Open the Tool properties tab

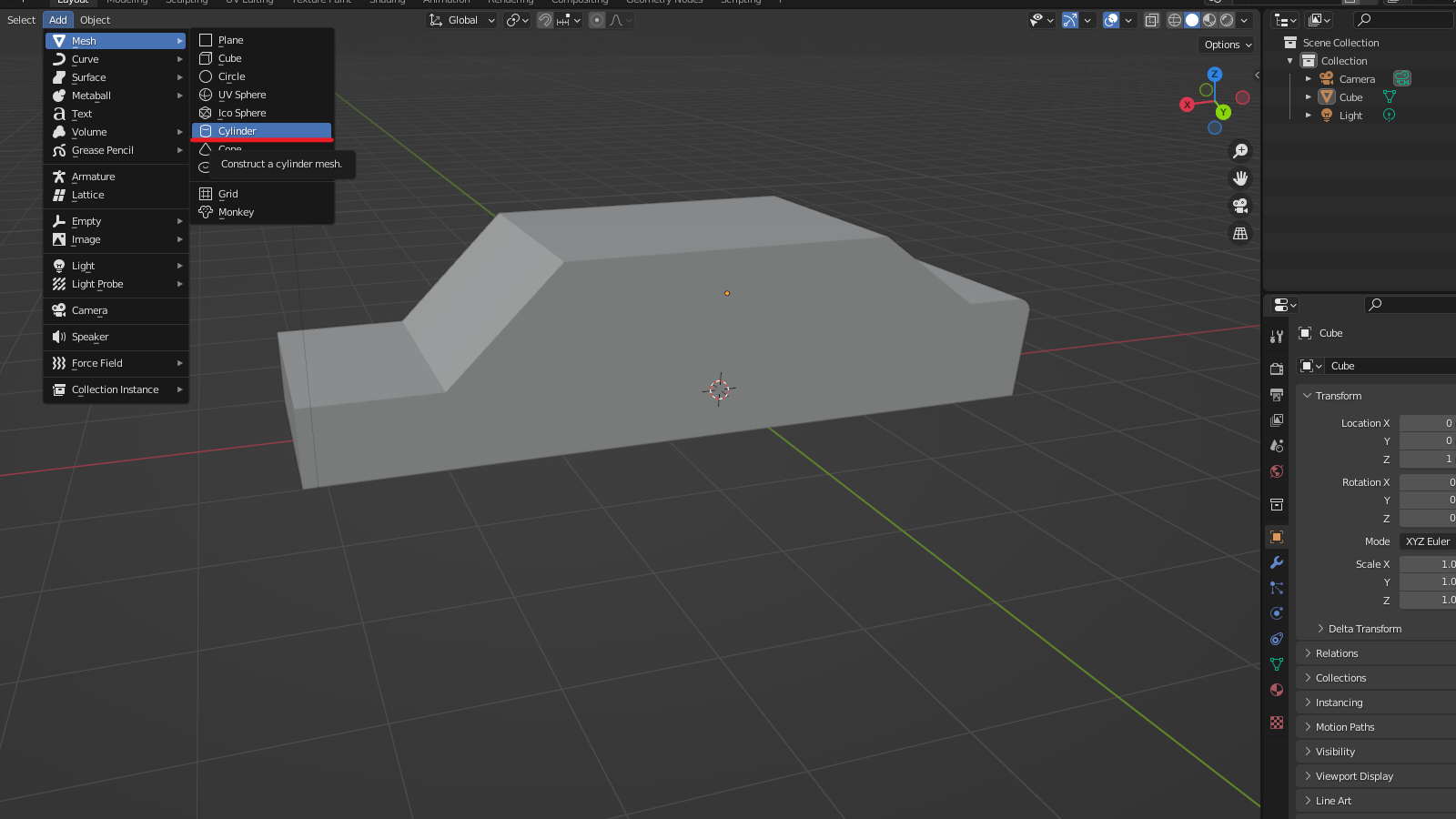(x=1277, y=337)
